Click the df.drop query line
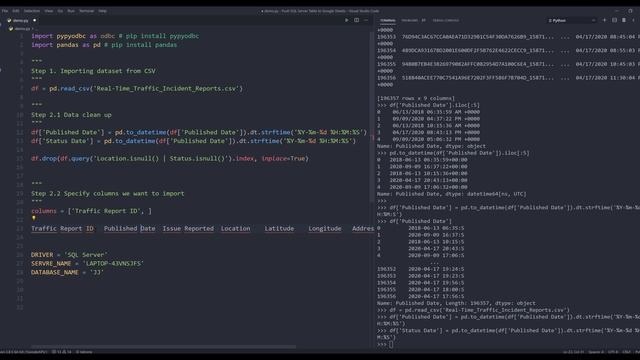The image size is (640, 360). 170,159
